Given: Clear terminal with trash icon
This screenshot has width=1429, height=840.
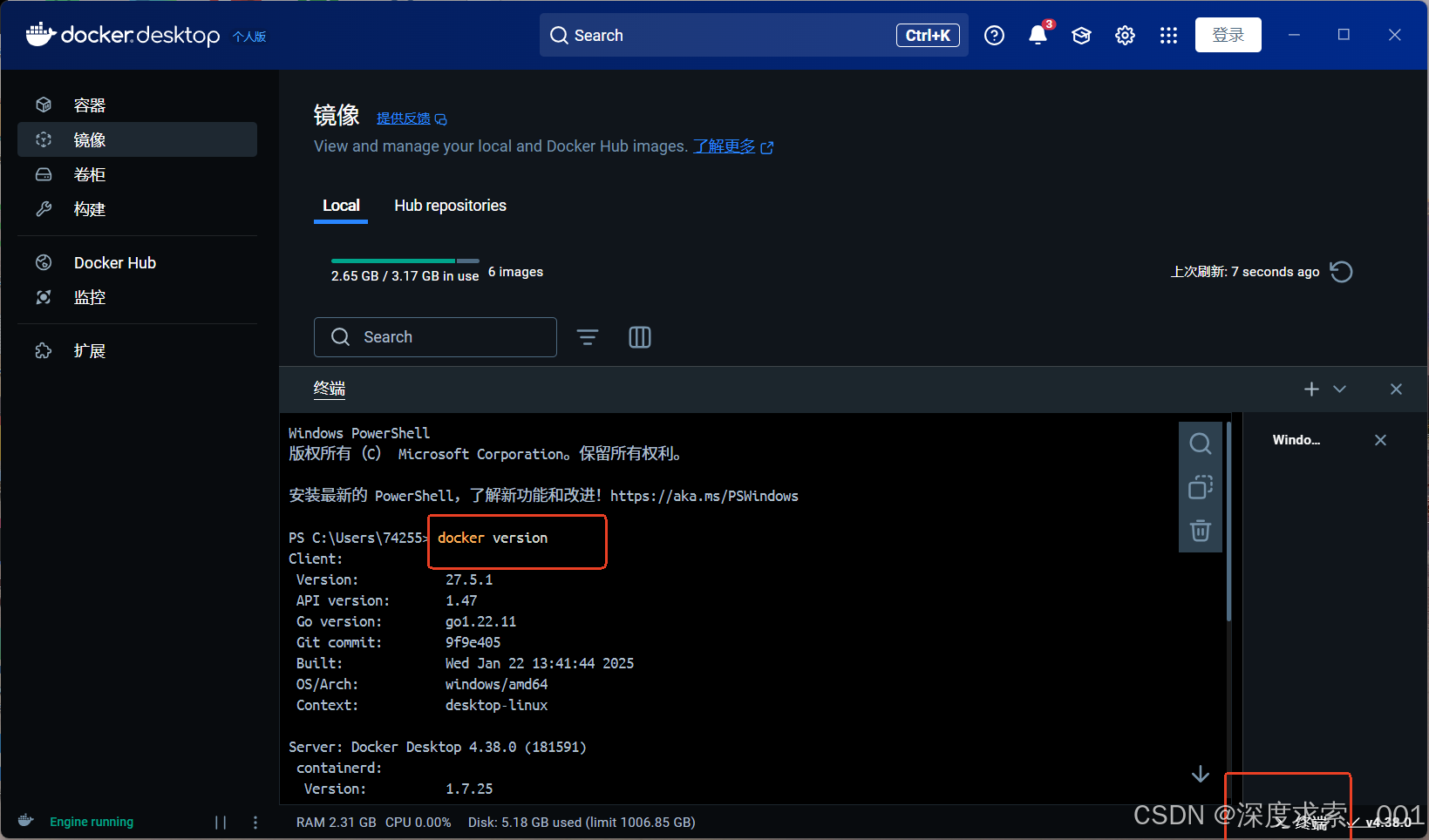Looking at the screenshot, I should 1201,531.
